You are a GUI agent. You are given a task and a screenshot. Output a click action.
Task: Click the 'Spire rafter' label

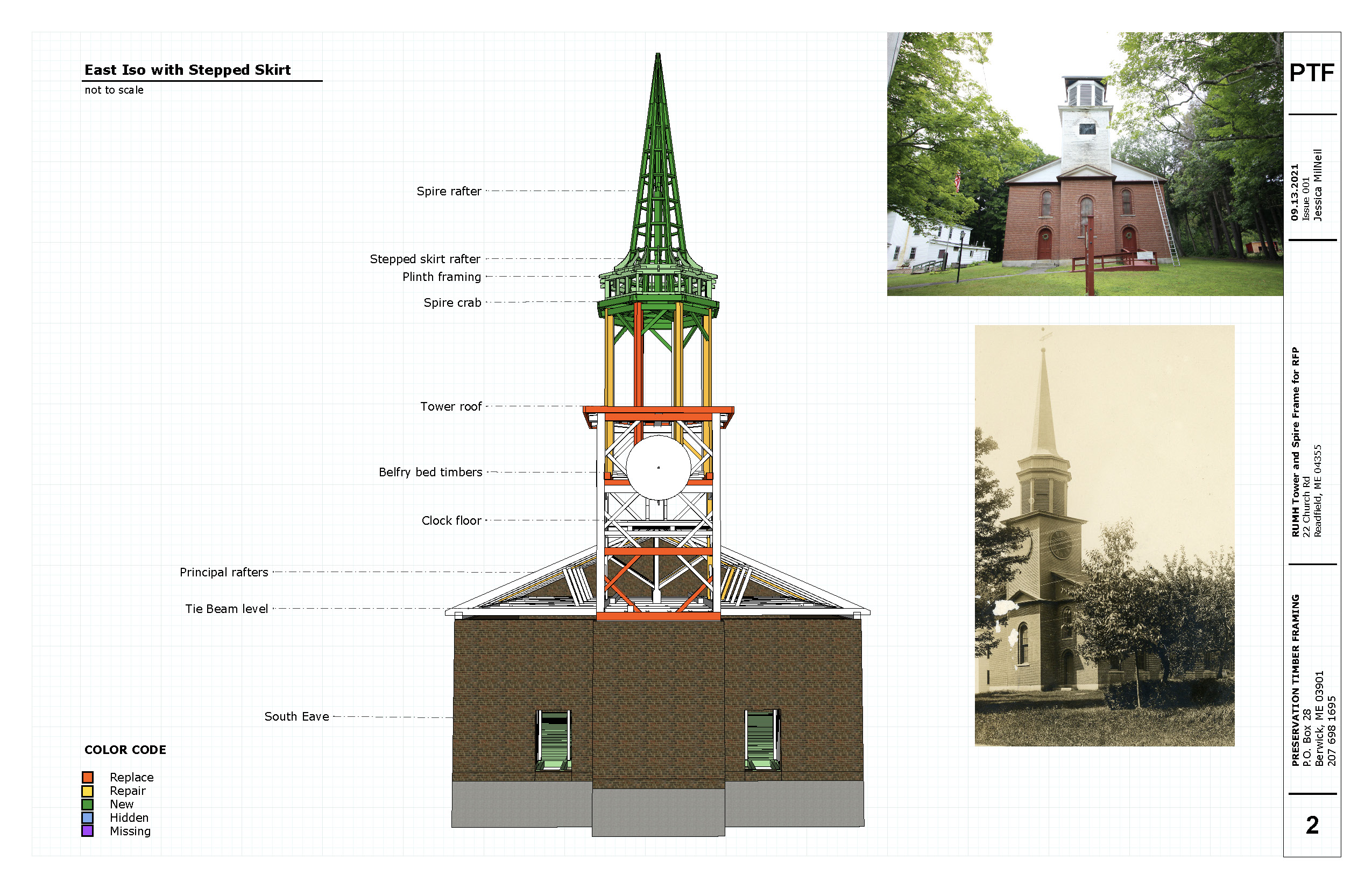pos(449,192)
